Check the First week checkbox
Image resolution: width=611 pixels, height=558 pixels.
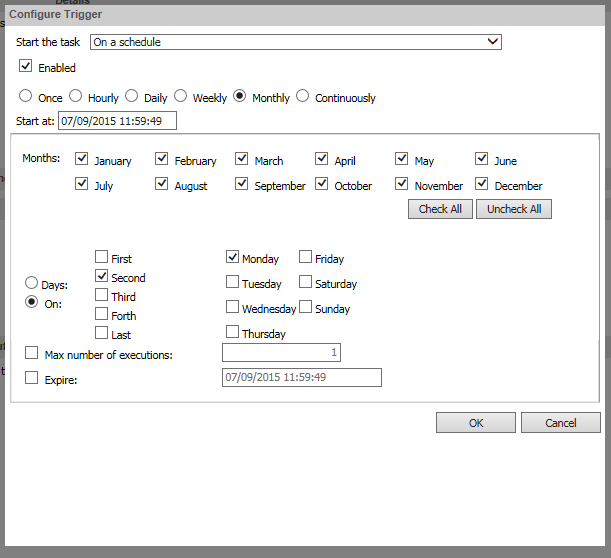(x=101, y=257)
